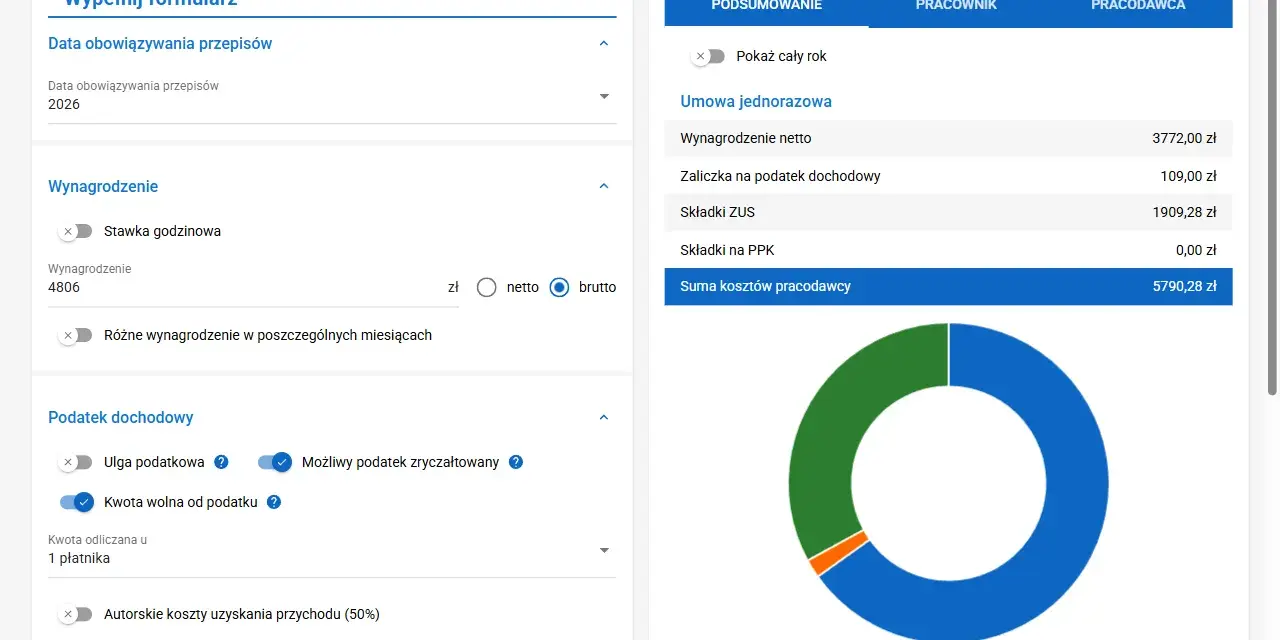Click the Suma kosztów pracodawcy row

click(x=948, y=286)
